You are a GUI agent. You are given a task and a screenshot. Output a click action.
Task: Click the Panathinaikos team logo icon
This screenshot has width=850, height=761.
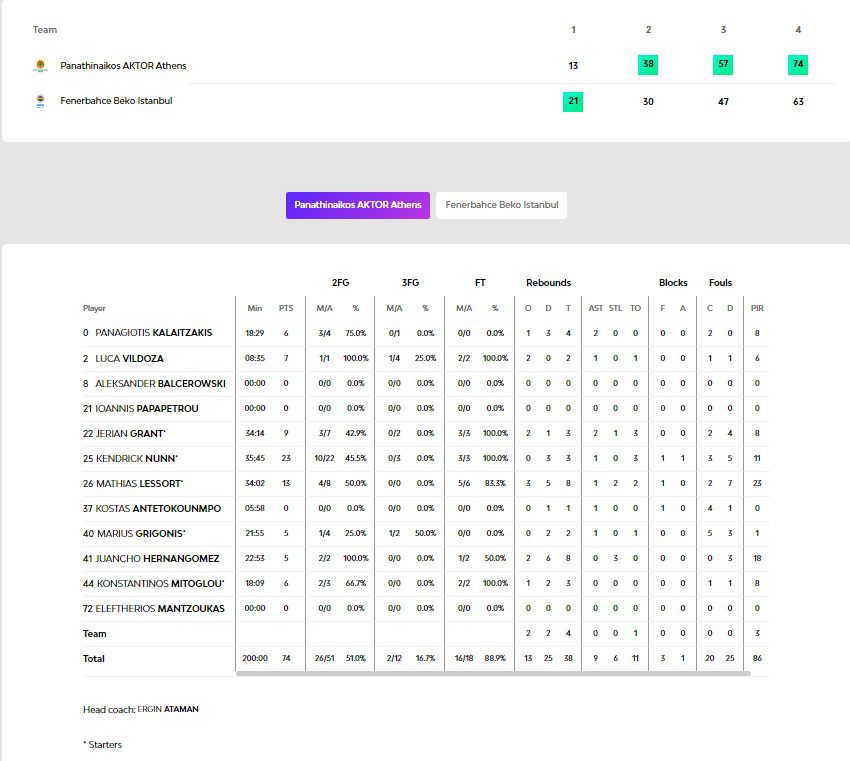[x=40, y=66]
